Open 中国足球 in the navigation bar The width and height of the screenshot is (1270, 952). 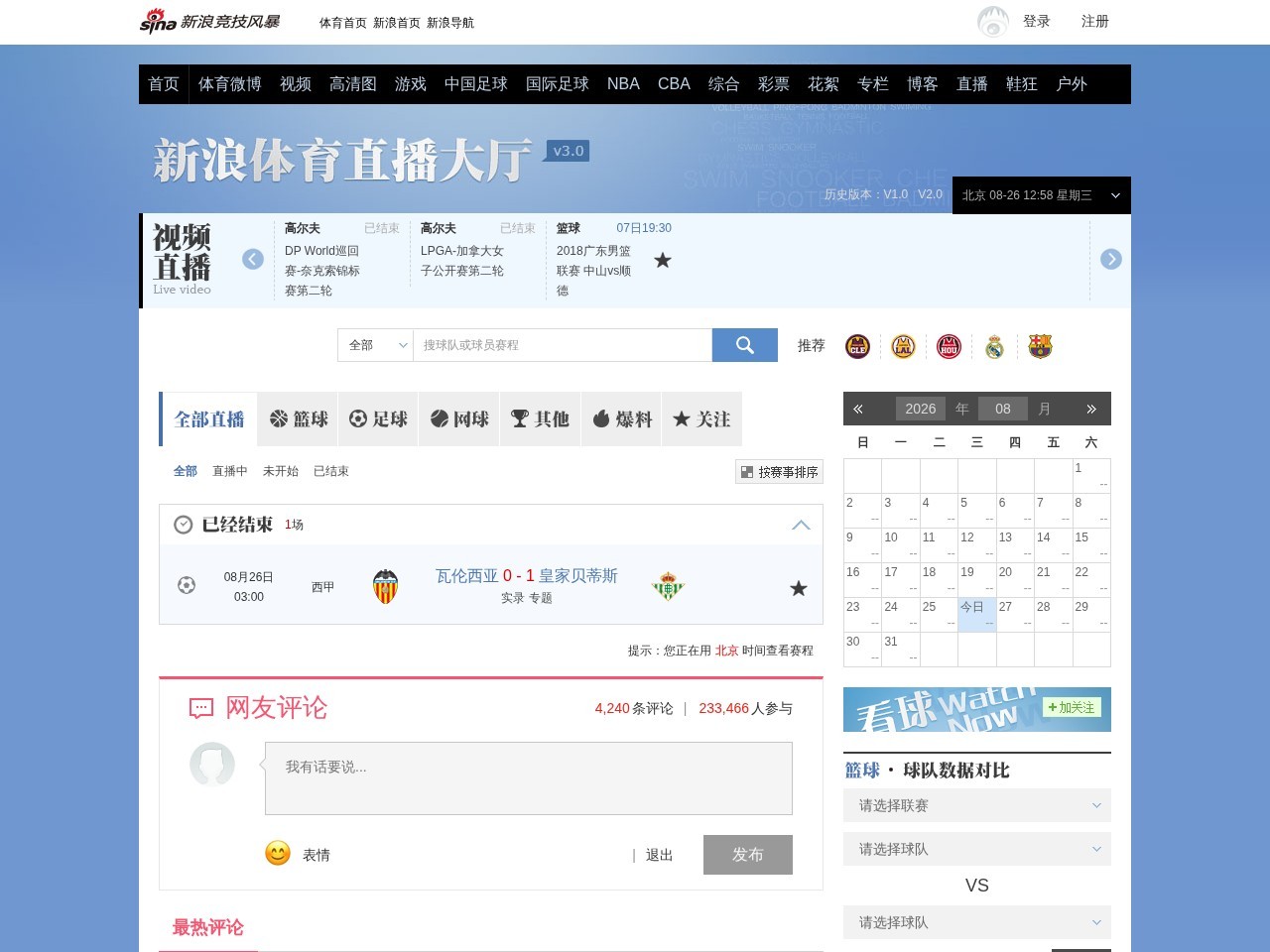[476, 84]
